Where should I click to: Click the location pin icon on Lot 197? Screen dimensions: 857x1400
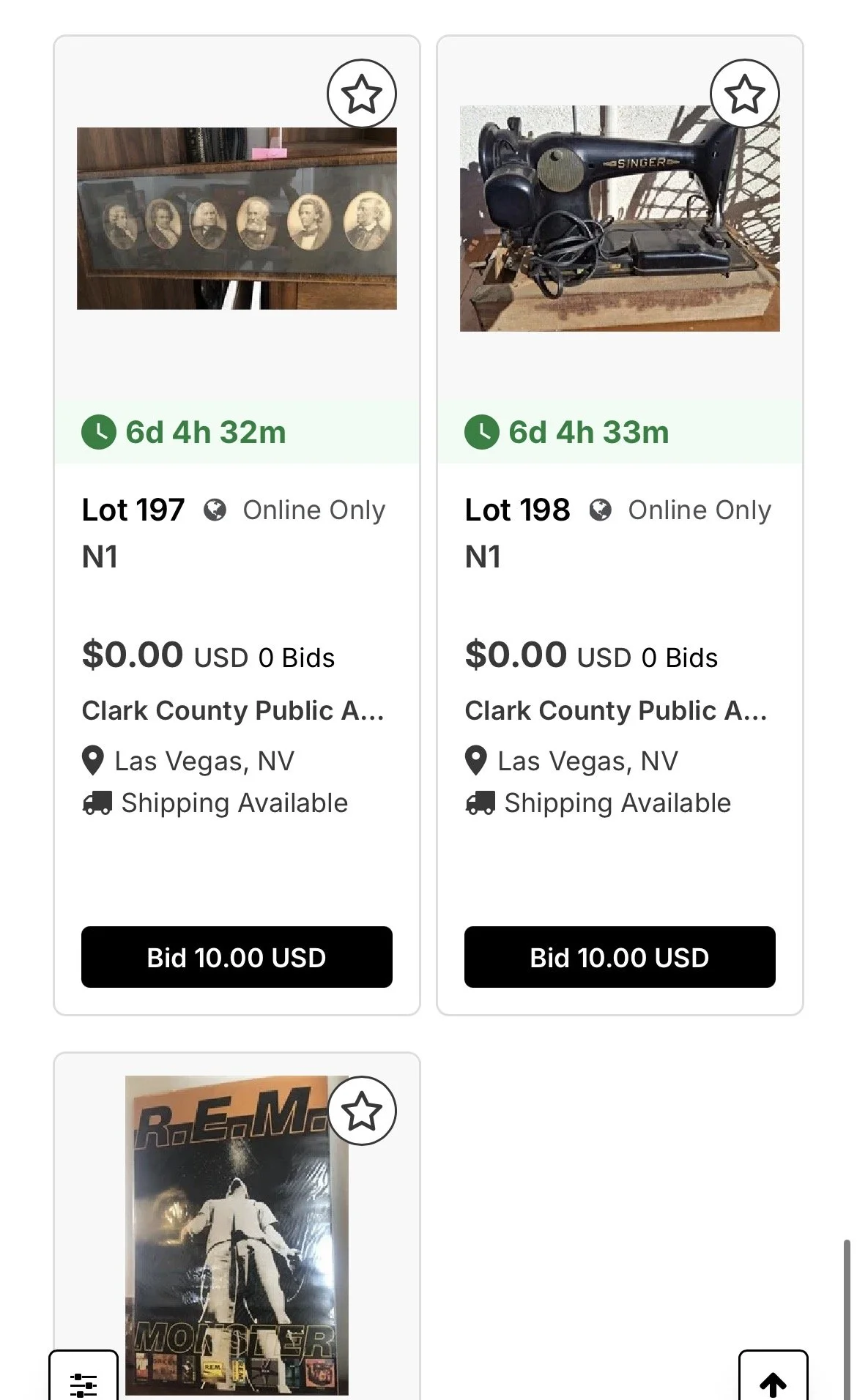[x=93, y=761]
